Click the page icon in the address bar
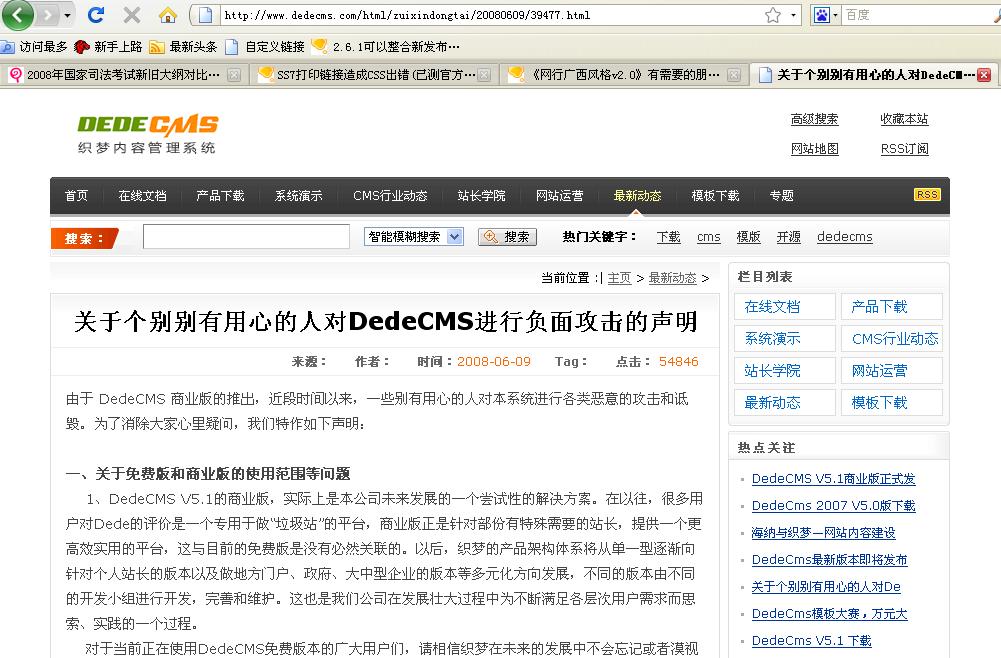1001x658 pixels. (205, 15)
